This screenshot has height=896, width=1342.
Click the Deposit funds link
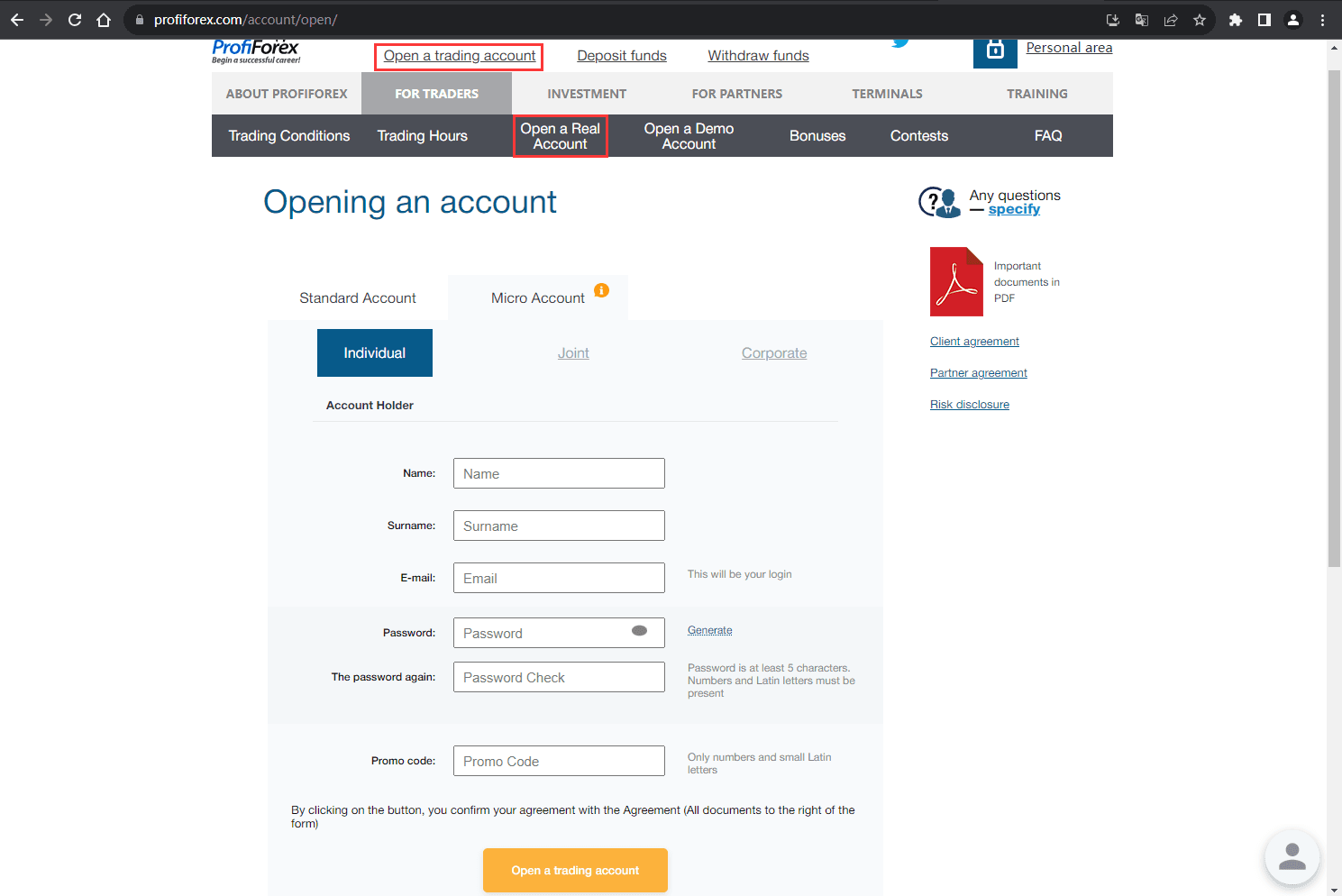tap(622, 56)
